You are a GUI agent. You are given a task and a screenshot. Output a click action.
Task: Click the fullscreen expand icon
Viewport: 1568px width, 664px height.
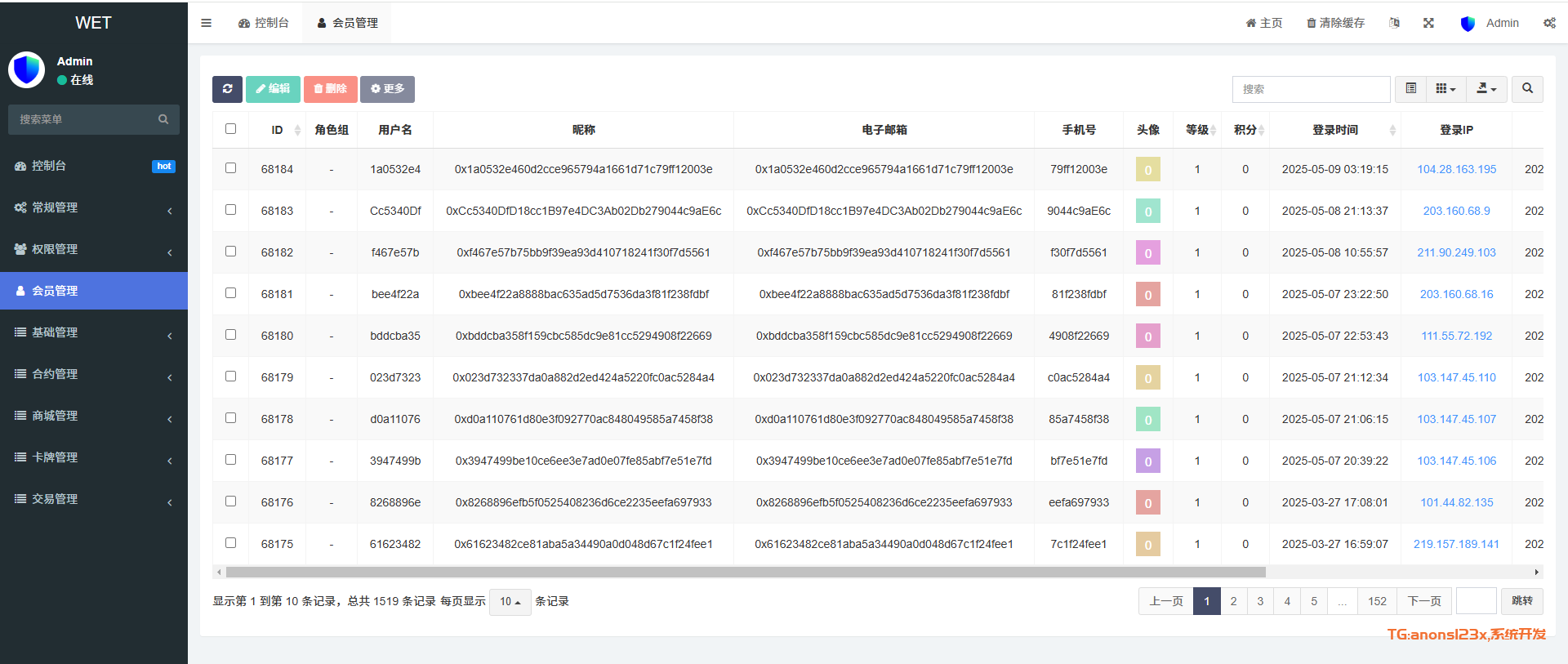pos(1428,23)
